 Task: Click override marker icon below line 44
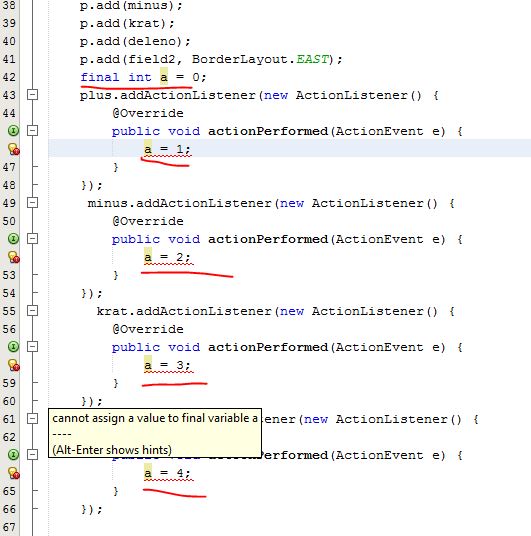click(x=13, y=131)
